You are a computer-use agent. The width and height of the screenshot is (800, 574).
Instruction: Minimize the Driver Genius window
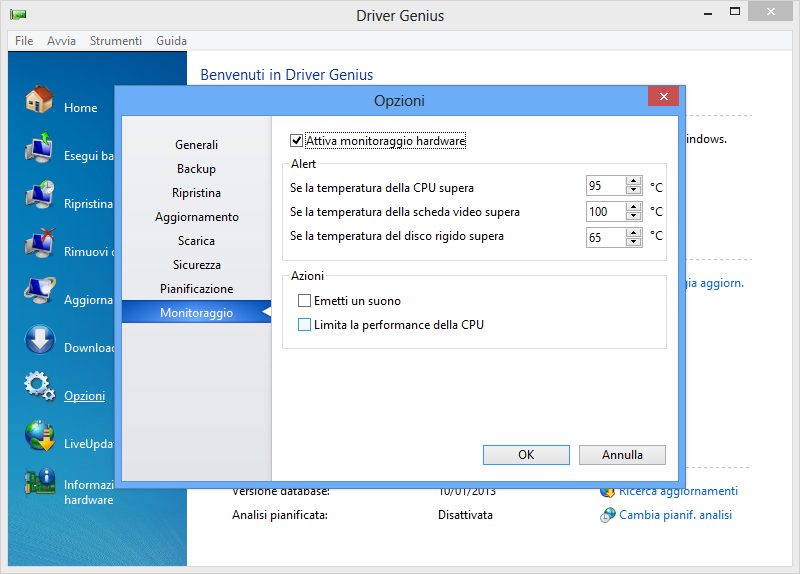coord(708,13)
